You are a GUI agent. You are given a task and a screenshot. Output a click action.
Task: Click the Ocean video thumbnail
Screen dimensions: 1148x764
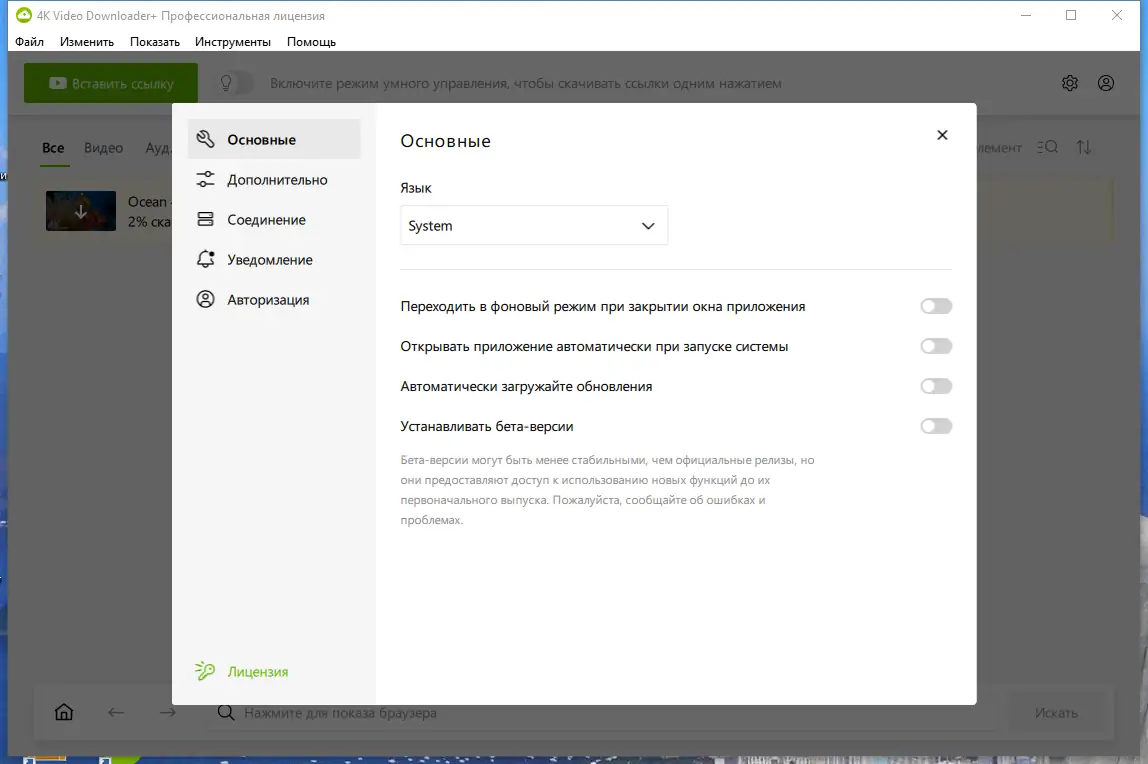[81, 211]
